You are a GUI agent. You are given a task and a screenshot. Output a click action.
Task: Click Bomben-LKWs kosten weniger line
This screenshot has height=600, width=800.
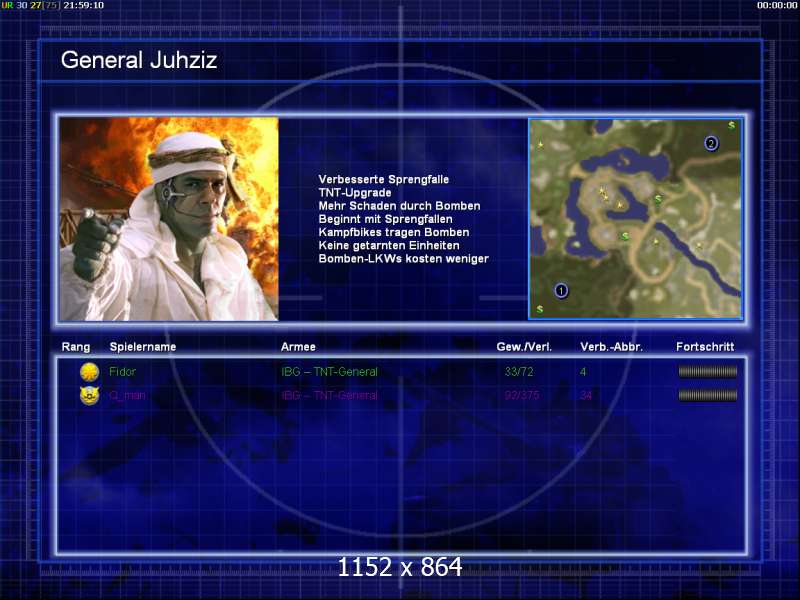point(404,259)
